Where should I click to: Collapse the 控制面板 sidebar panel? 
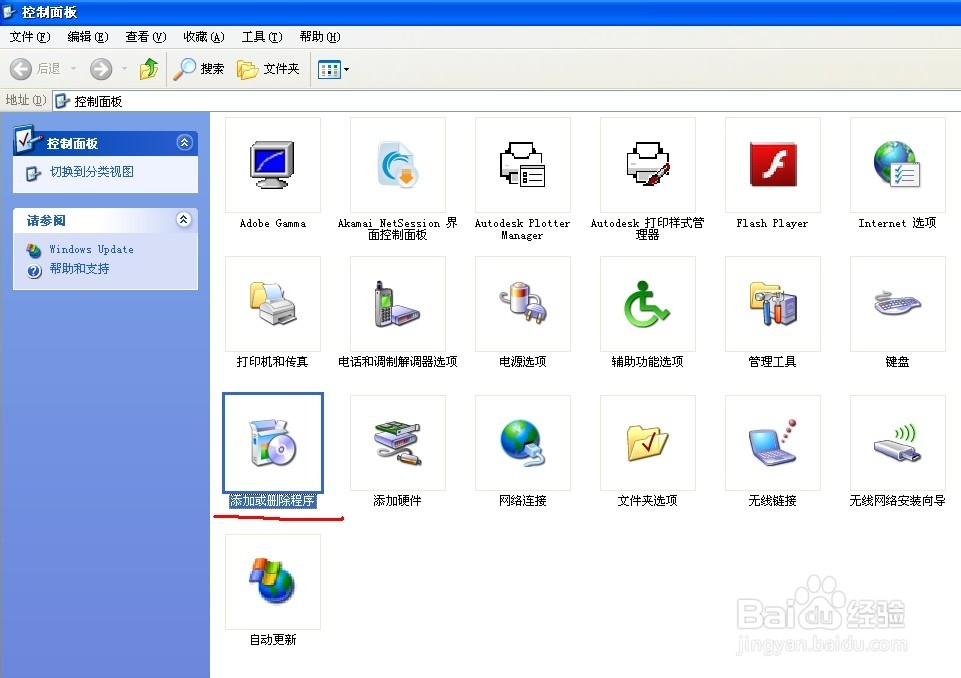(x=184, y=142)
